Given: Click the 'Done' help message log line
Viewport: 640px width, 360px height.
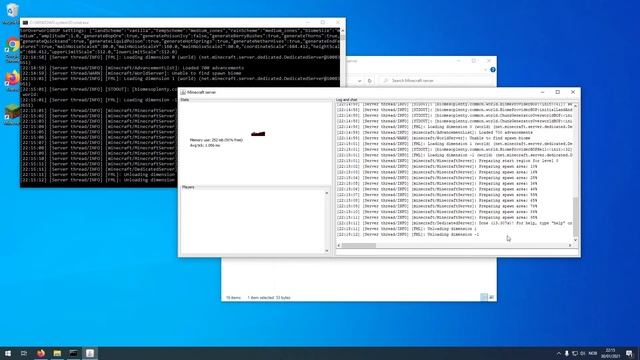Looking at the screenshot, I should [455, 223].
